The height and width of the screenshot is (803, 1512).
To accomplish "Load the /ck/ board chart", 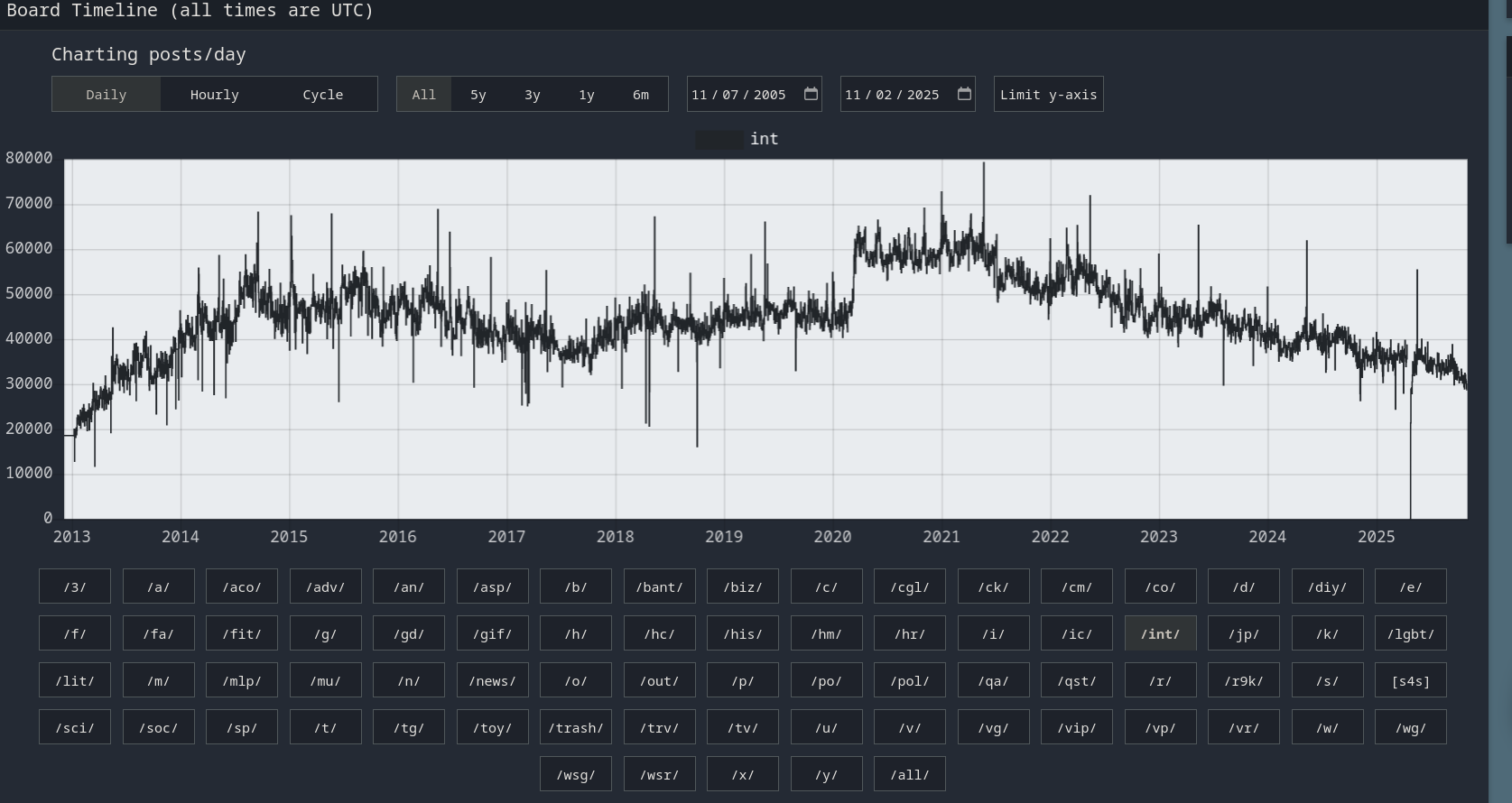I will click(994, 586).
